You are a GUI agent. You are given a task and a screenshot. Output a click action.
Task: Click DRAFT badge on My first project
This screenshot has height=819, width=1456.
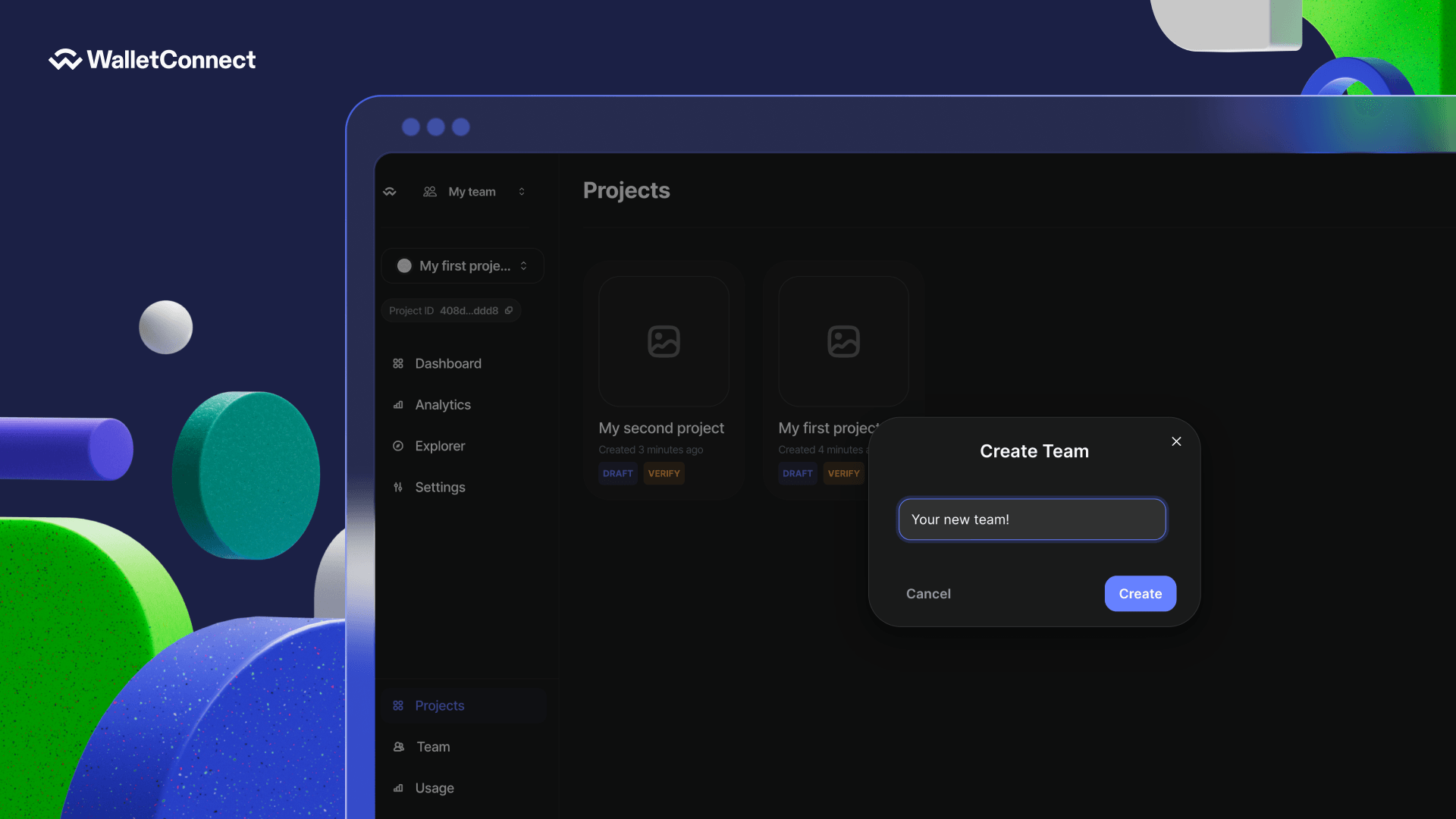pos(797,473)
